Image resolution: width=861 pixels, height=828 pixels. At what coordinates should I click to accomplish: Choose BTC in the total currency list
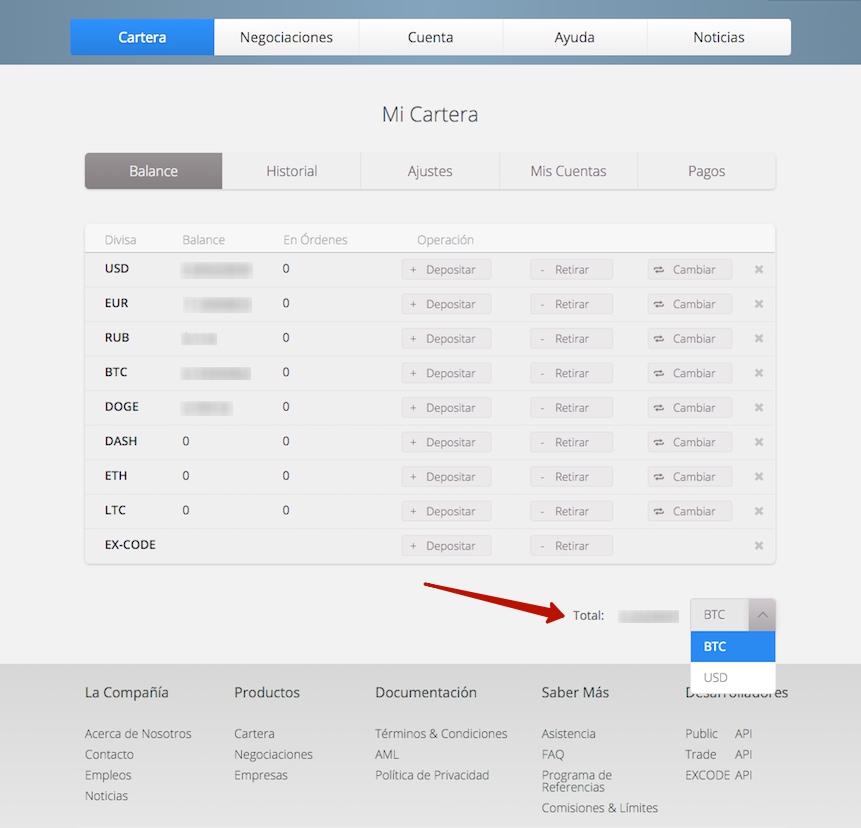coord(733,647)
